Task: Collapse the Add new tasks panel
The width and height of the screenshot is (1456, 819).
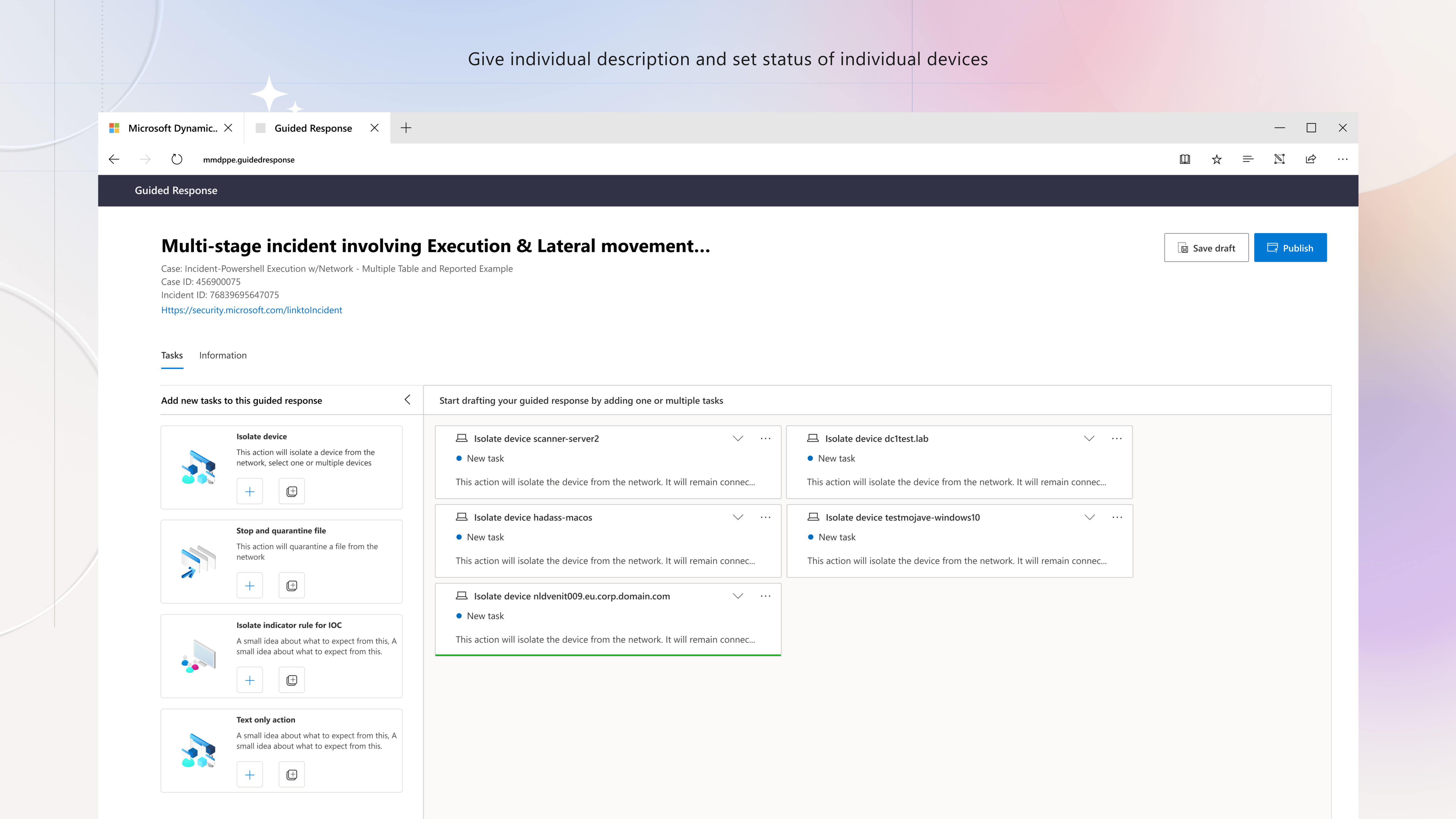Action: coord(407,400)
